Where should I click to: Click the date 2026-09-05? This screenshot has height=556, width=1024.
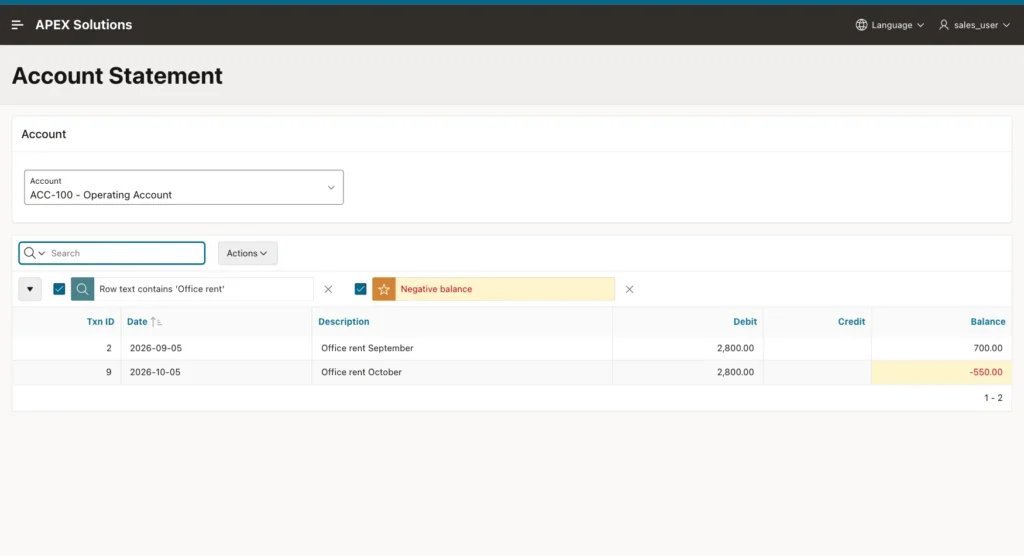[155, 348]
